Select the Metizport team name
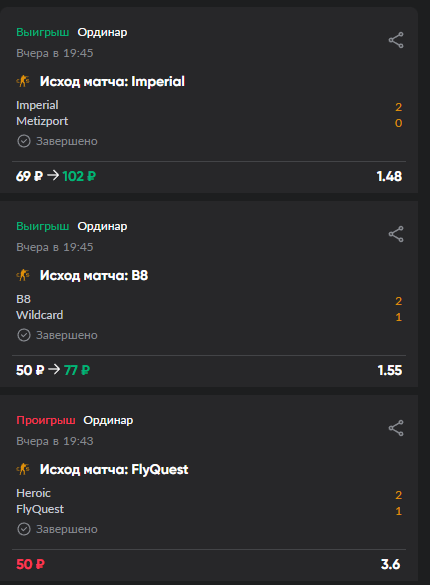The image size is (430, 585). coord(42,121)
